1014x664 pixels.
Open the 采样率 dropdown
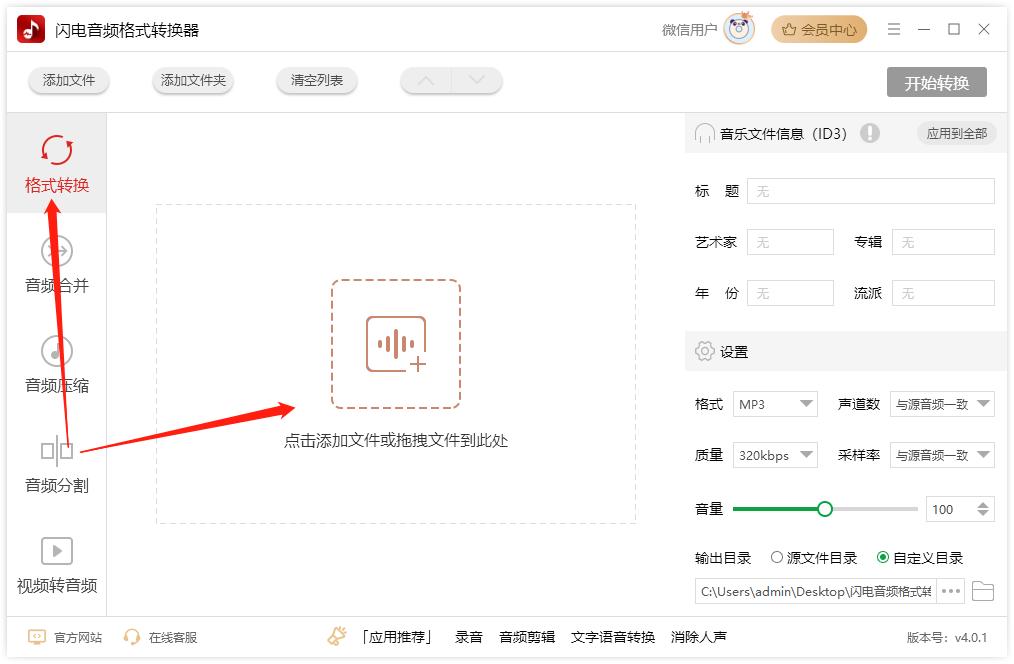[x=942, y=455]
